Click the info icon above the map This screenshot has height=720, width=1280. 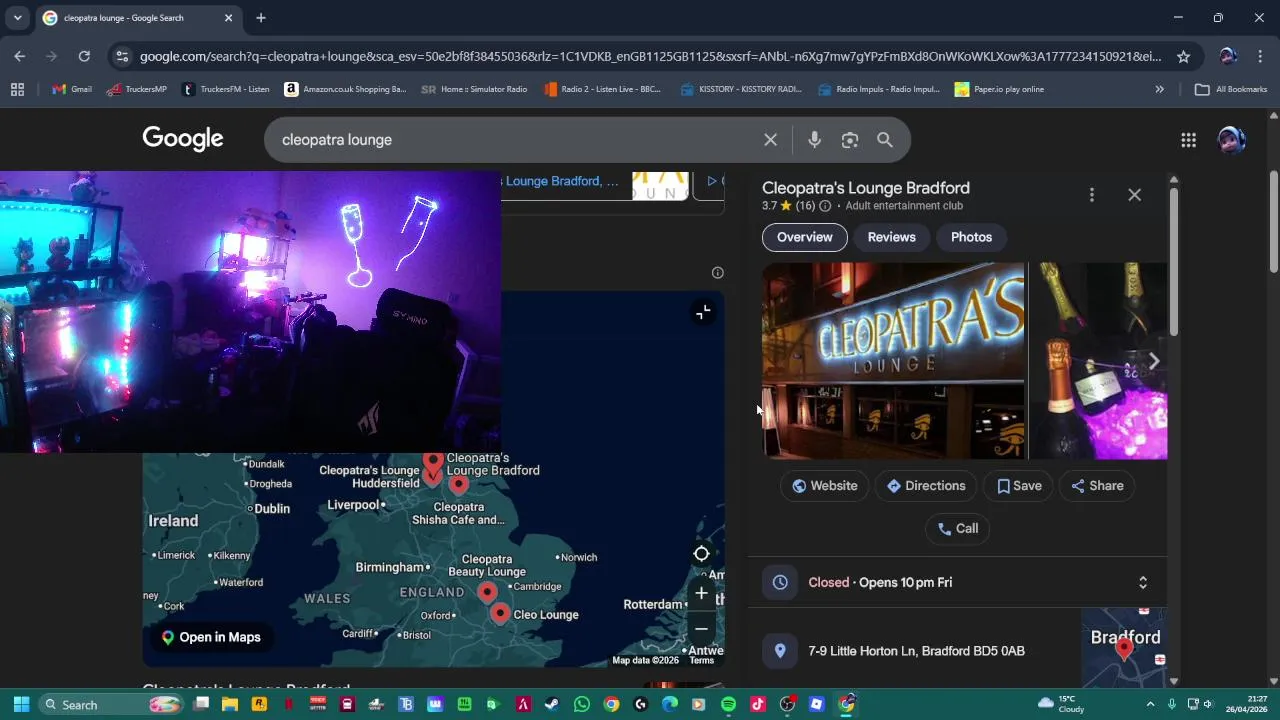717,272
